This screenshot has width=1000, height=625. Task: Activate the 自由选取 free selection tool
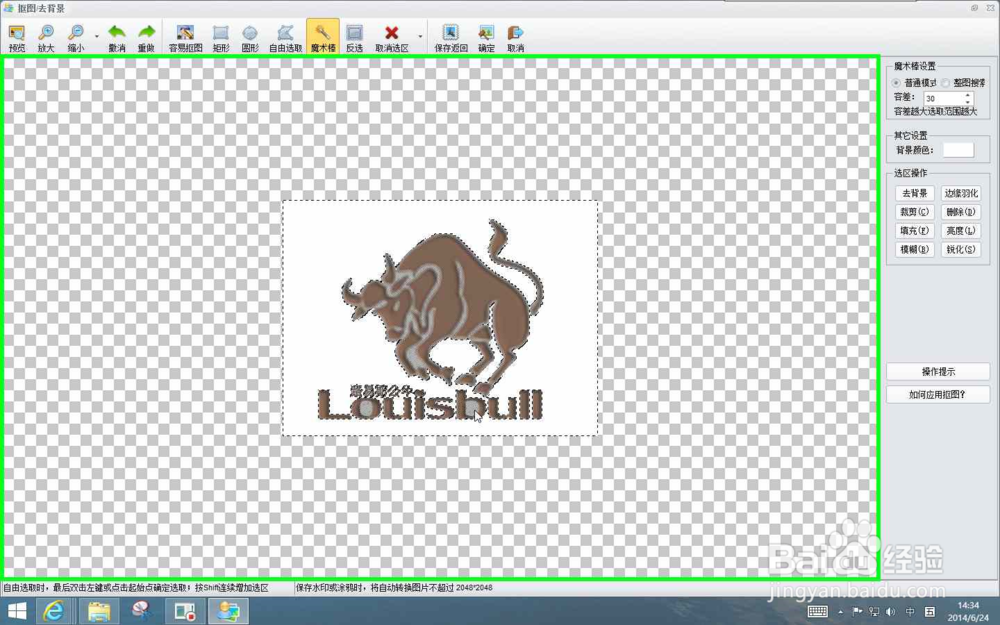pyautogui.click(x=285, y=38)
